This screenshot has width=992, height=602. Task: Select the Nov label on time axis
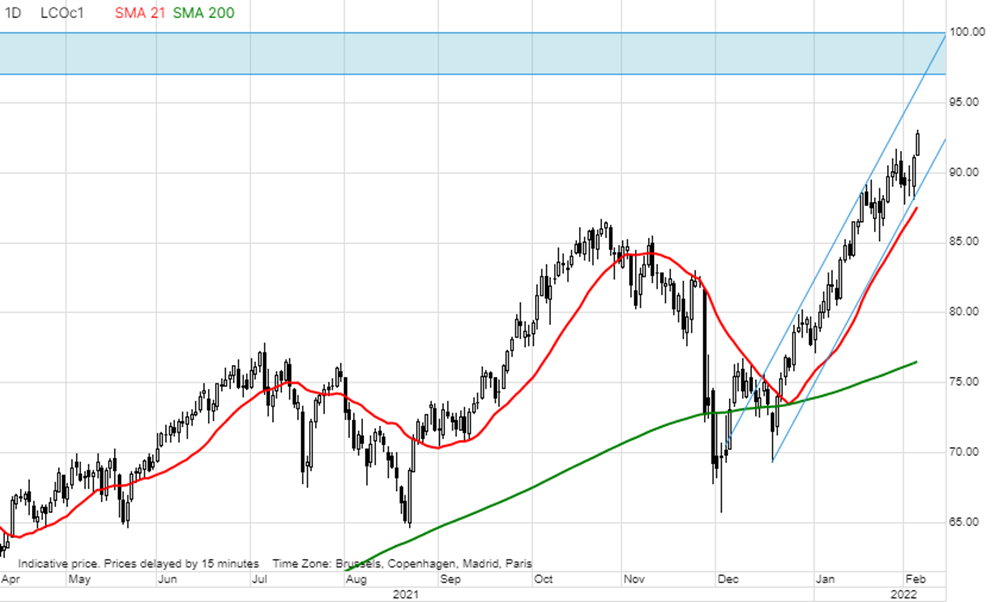(634, 579)
